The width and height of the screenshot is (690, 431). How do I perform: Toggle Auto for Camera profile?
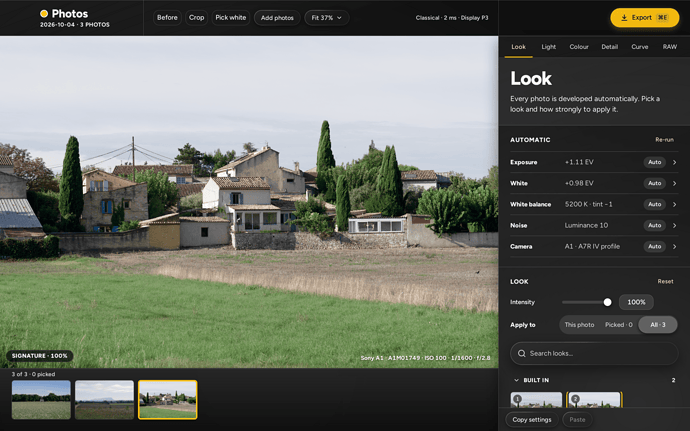click(x=654, y=247)
